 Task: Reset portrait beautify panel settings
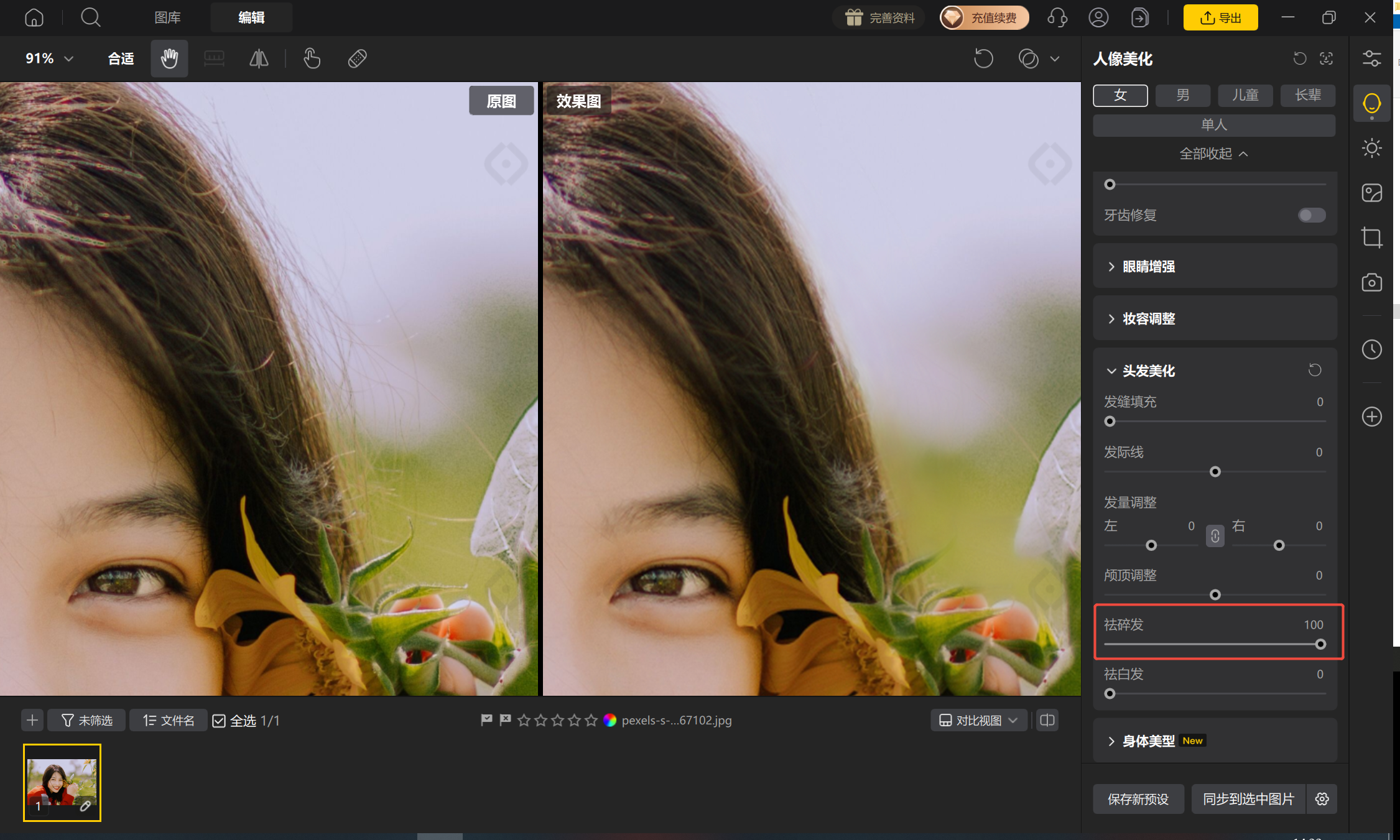(1300, 58)
